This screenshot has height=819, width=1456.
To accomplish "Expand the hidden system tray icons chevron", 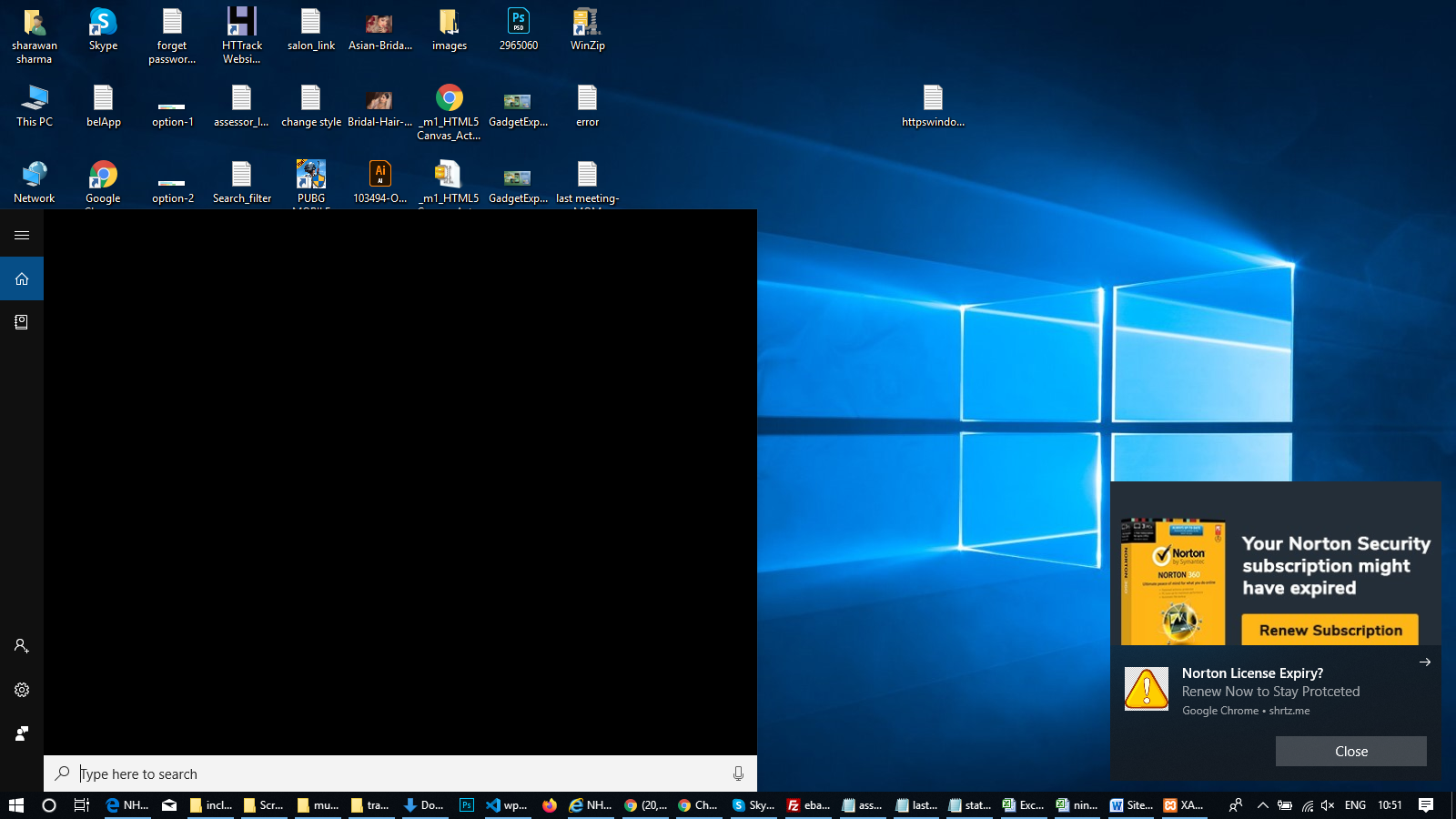I will pyautogui.click(x=1262, y=805).
